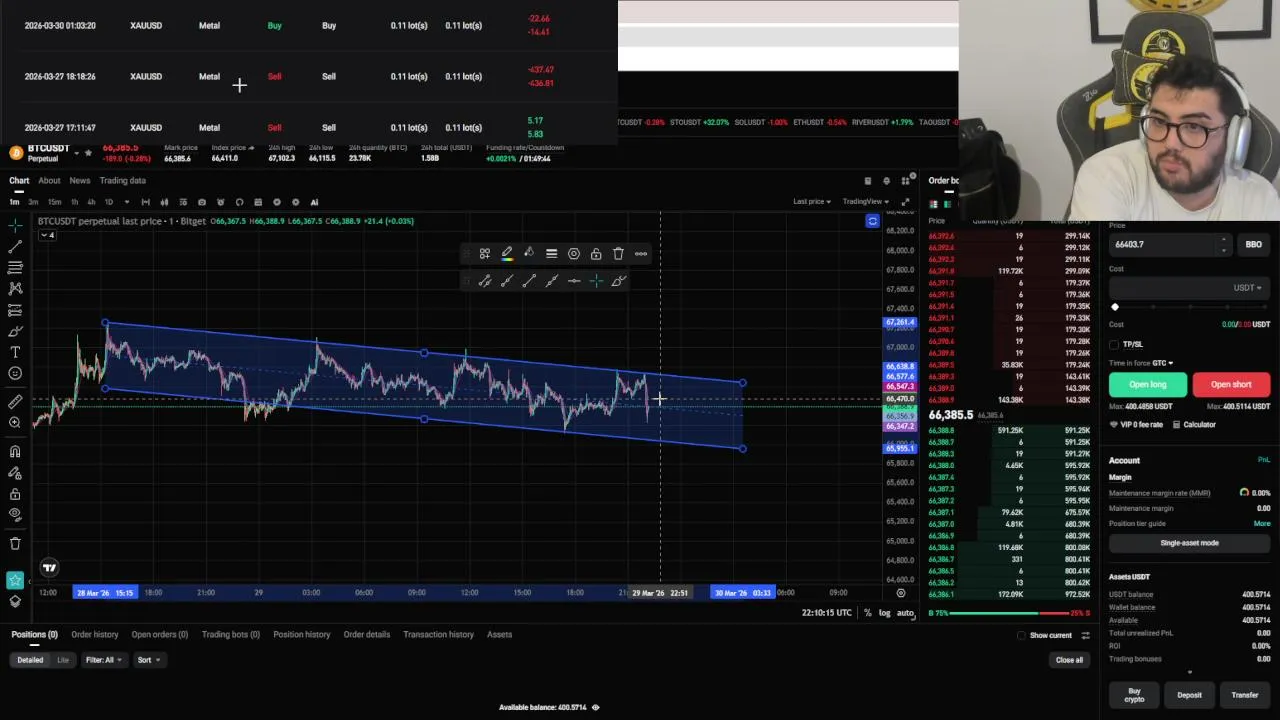Image resolution: width=1280 pixels, height=720 pixels.
Task: Toggle the Show current checkbox
Action: (1021, 635)
